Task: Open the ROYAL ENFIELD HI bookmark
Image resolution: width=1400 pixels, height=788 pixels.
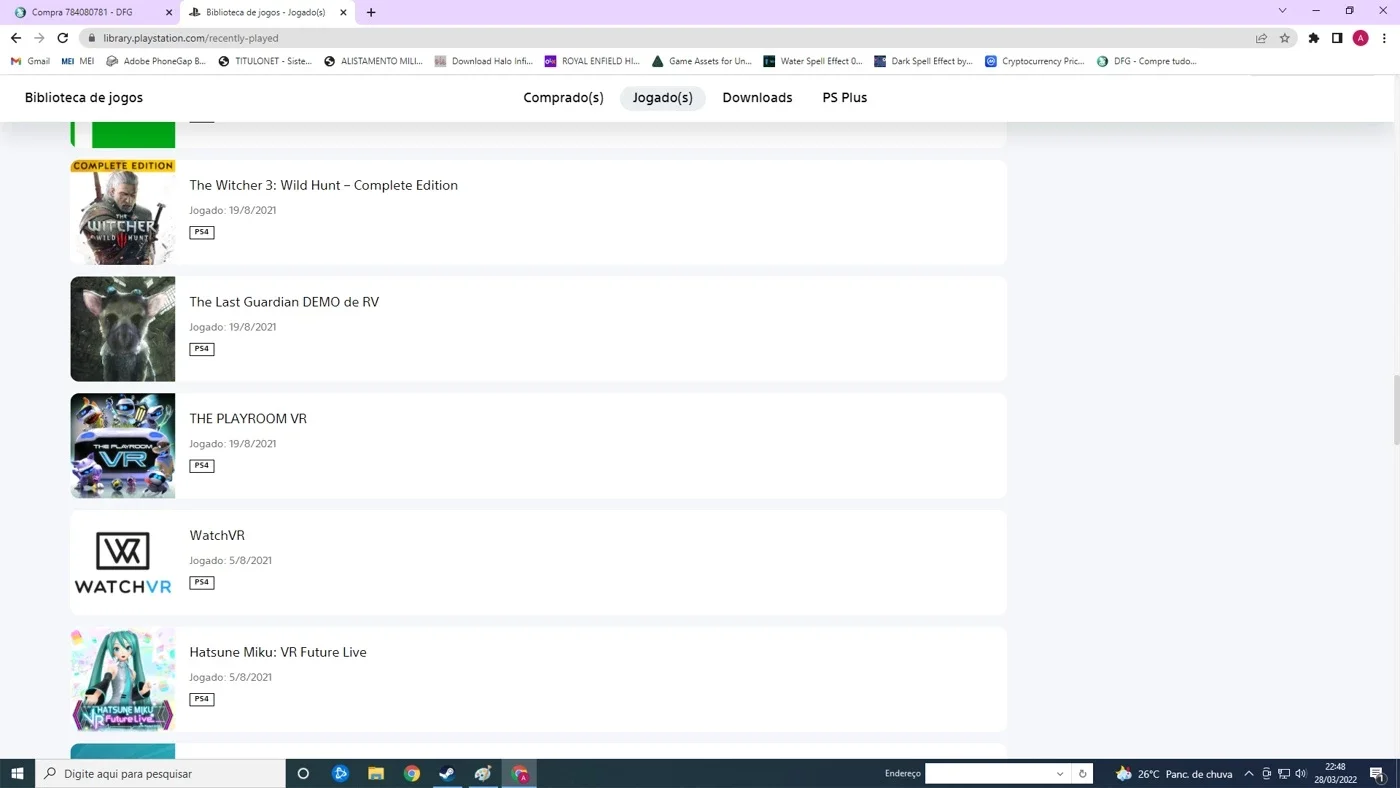Action: [x=592, y=61]
